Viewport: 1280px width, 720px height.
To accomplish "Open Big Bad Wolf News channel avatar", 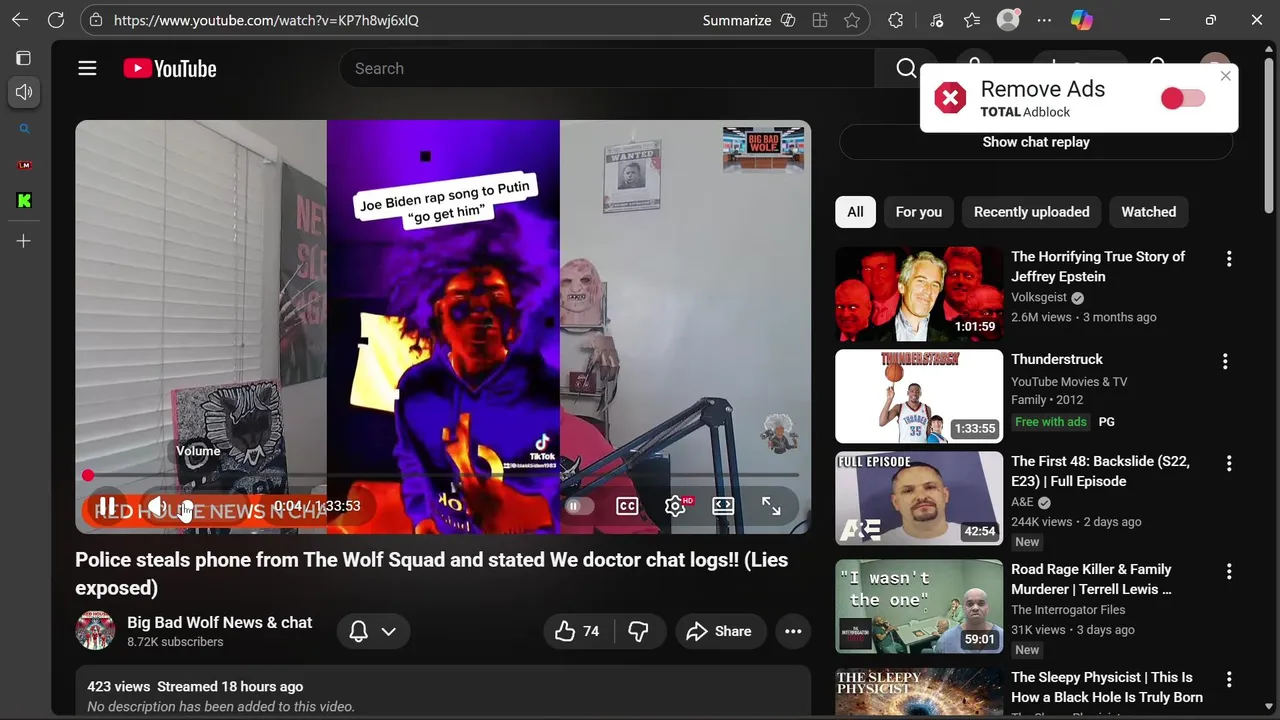I will click(x=95, y=631).
